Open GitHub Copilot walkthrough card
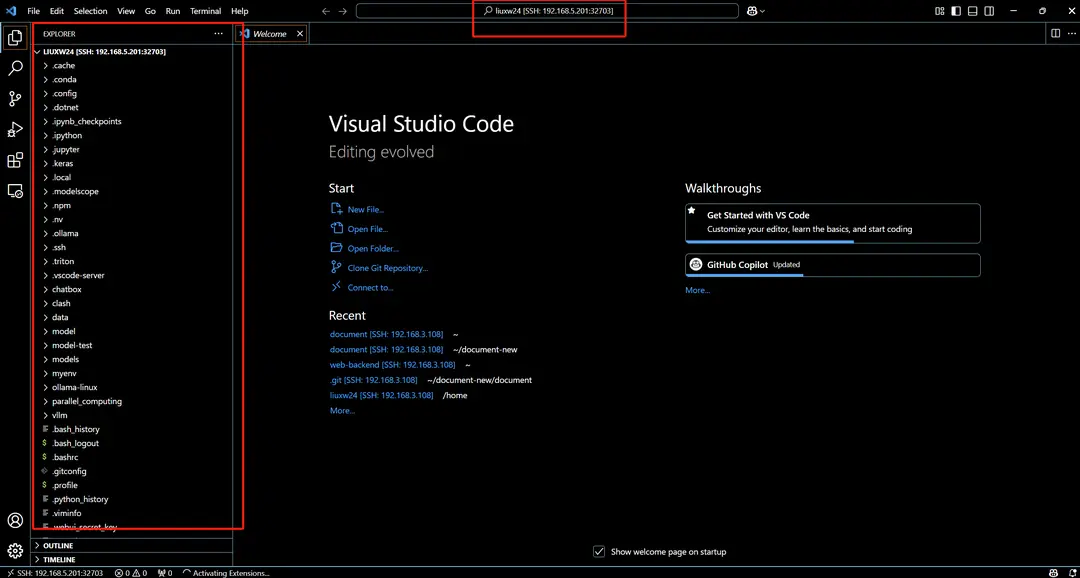Screen dimensions: 1080x578 (x=833, y=265)
